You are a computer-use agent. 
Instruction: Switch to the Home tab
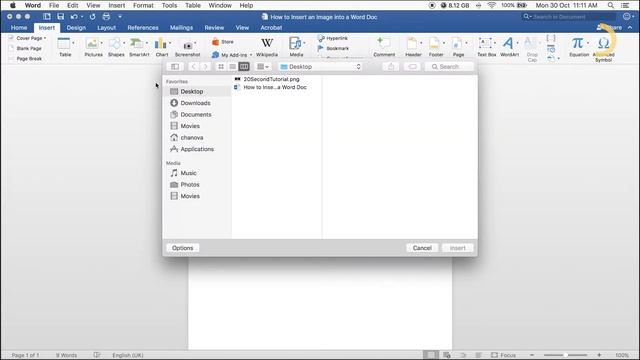click(19, 28)
